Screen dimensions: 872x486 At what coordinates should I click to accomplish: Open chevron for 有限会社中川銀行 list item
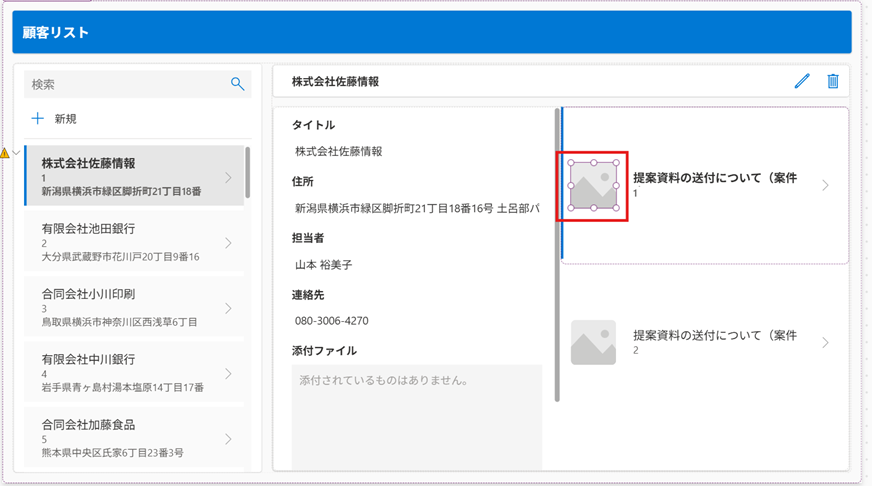[x=228, y=374]
